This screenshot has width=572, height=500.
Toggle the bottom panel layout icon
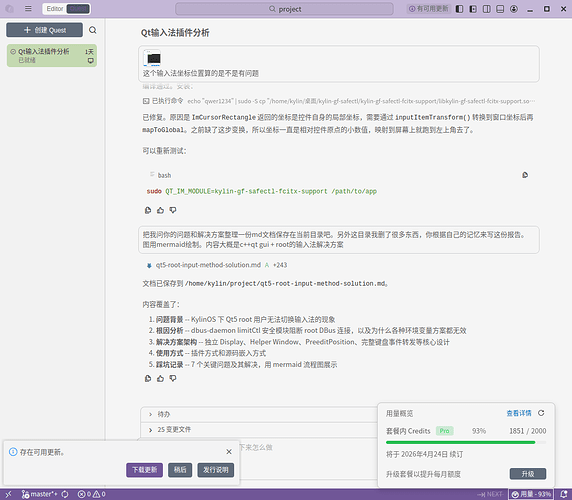point(500,9)
